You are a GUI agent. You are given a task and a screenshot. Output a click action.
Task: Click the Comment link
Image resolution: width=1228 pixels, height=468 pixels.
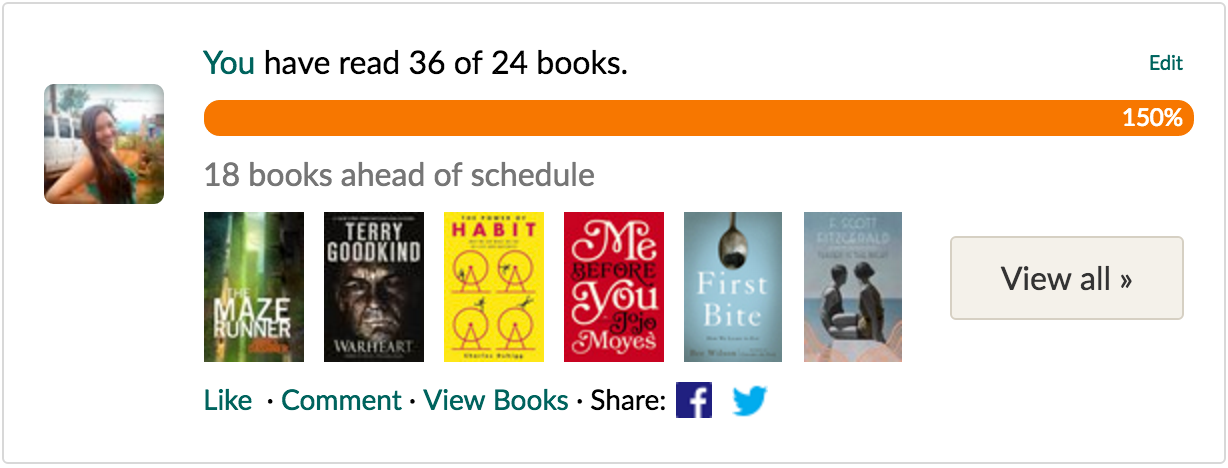341,401
